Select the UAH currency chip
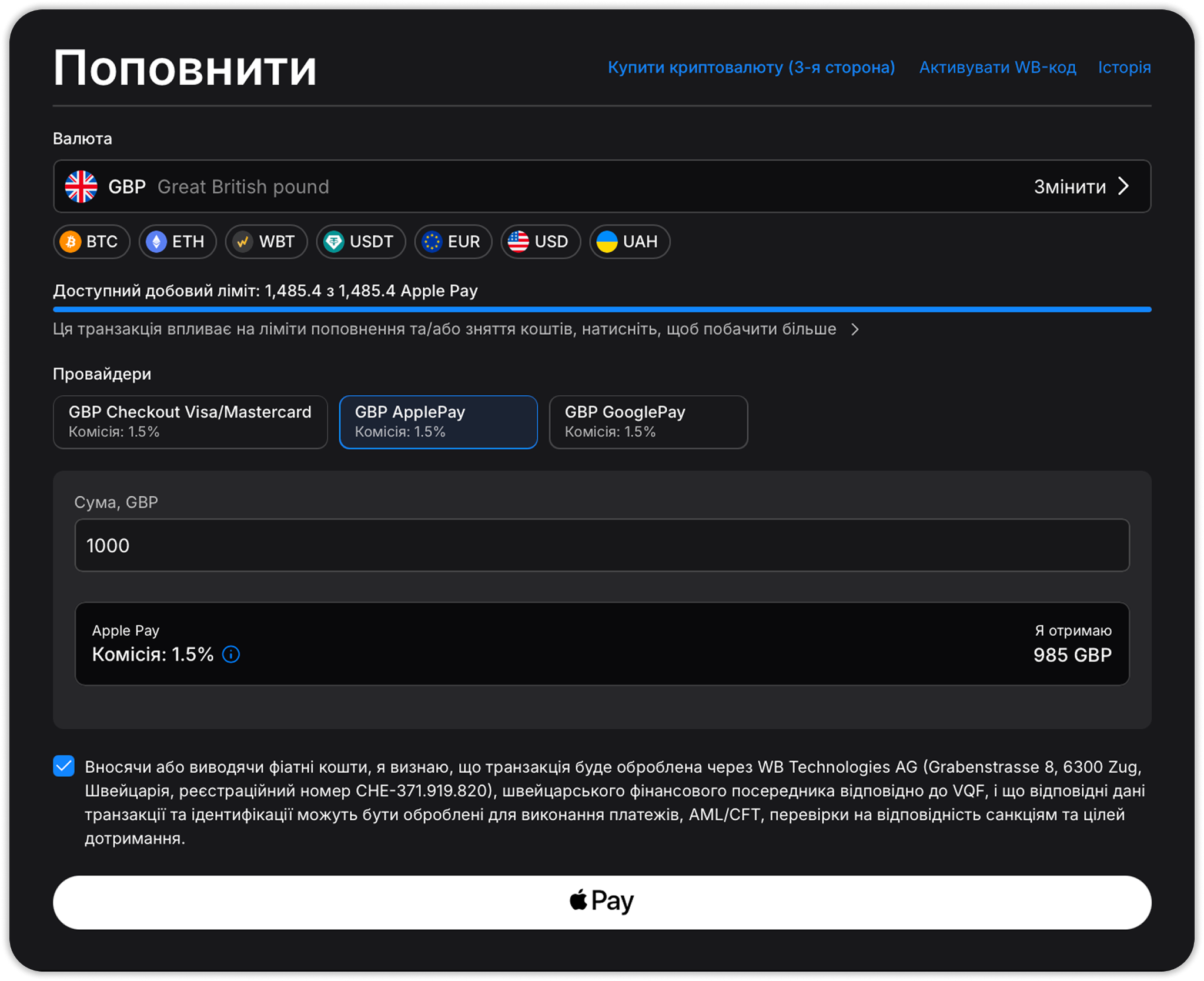 [630, 242]
